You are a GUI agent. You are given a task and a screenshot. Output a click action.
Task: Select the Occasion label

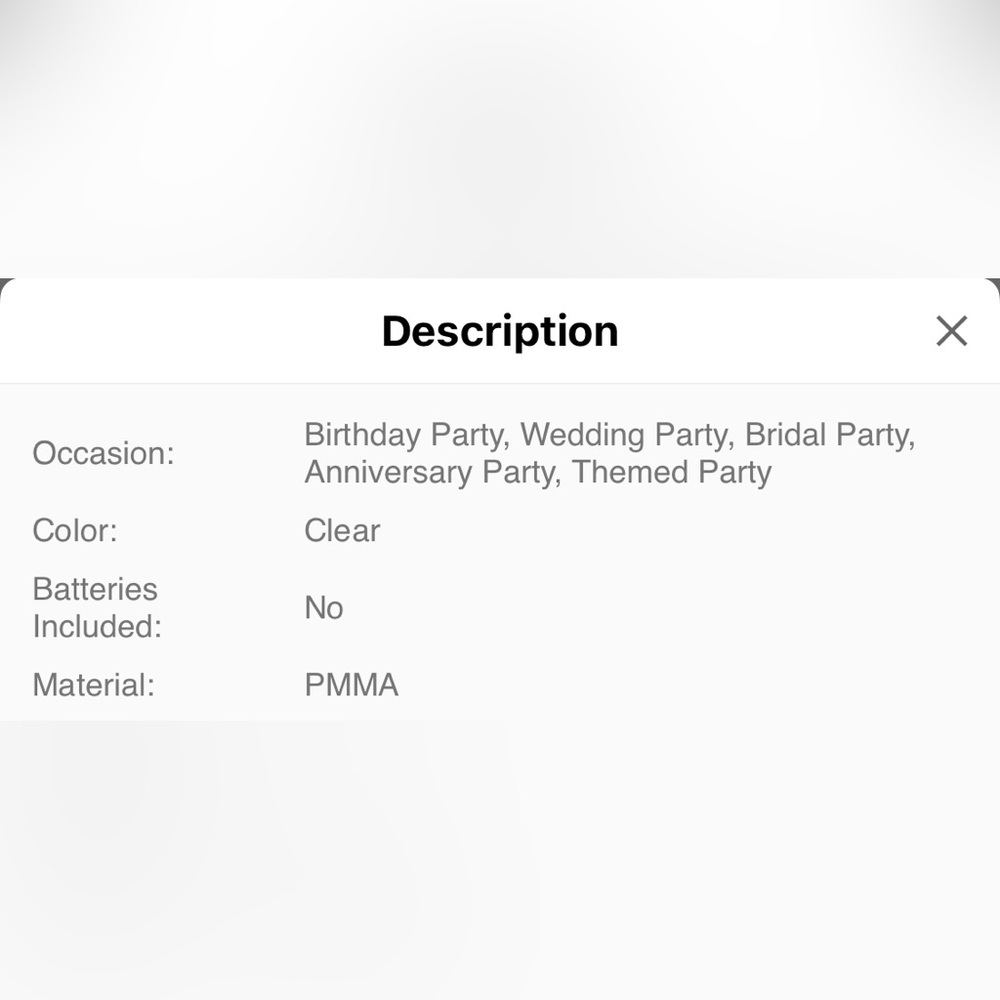pyautogui.click(x=103, y=453)
